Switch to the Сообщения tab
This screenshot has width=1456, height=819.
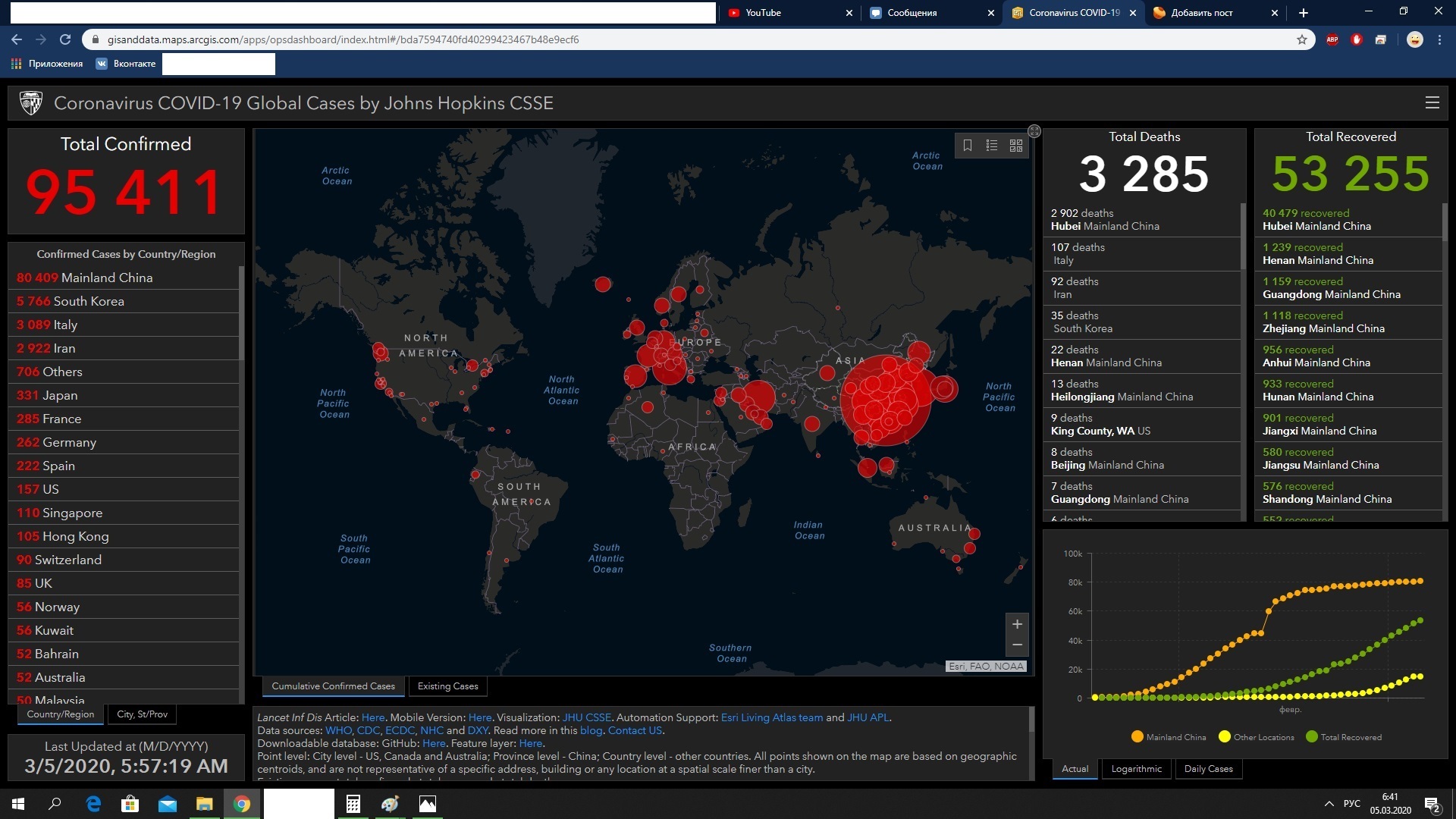point(931,13)
